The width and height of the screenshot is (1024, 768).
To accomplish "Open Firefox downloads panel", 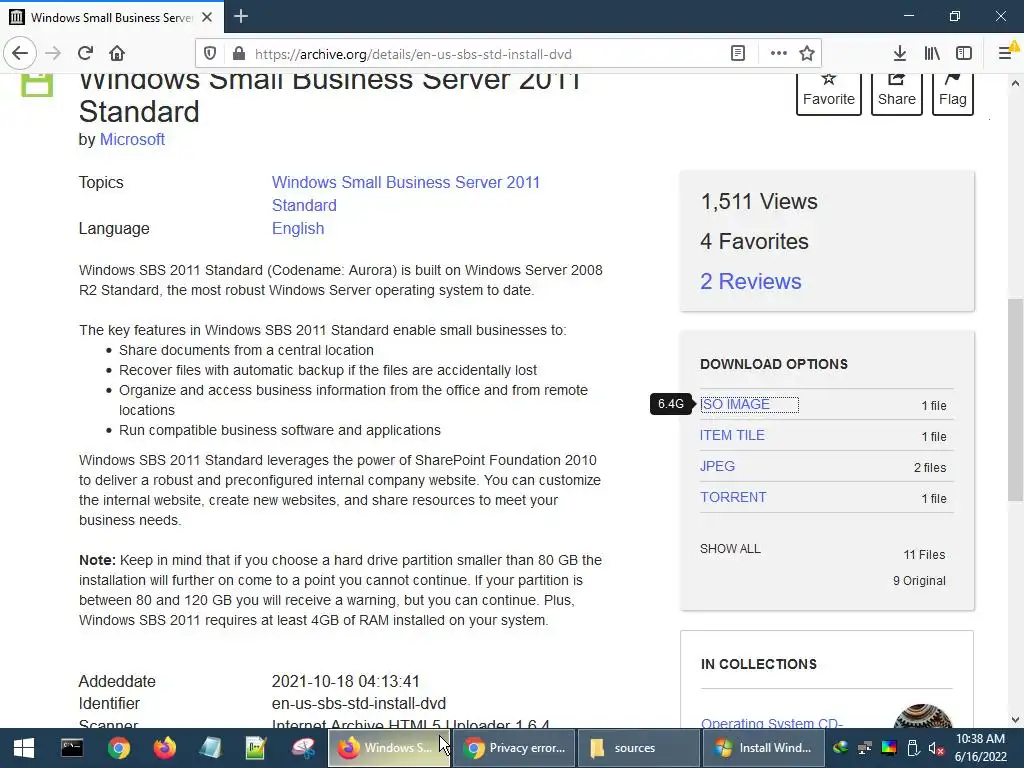I will [x=899, y=54].
